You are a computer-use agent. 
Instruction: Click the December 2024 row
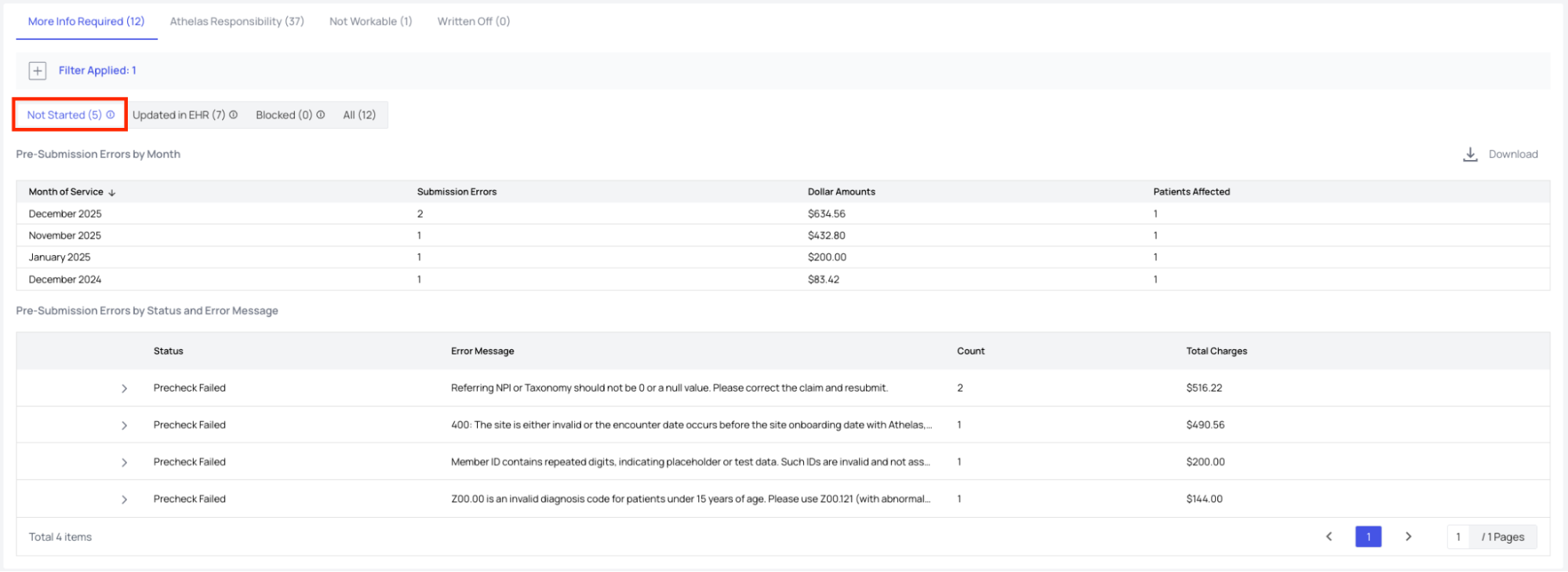click(783, 279)
